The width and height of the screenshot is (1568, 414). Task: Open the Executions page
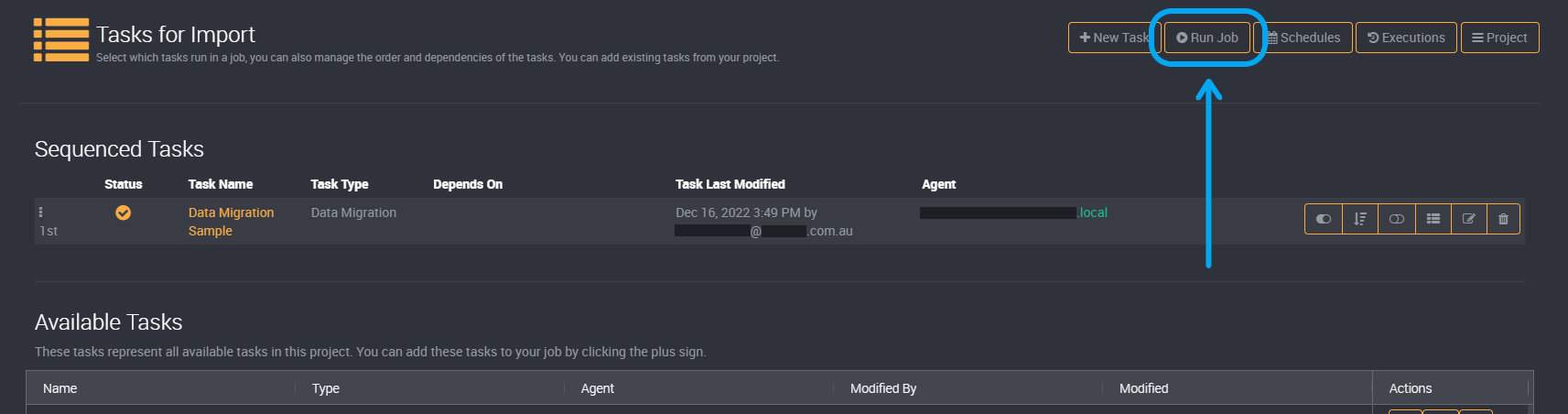(x=1406, y=38)
